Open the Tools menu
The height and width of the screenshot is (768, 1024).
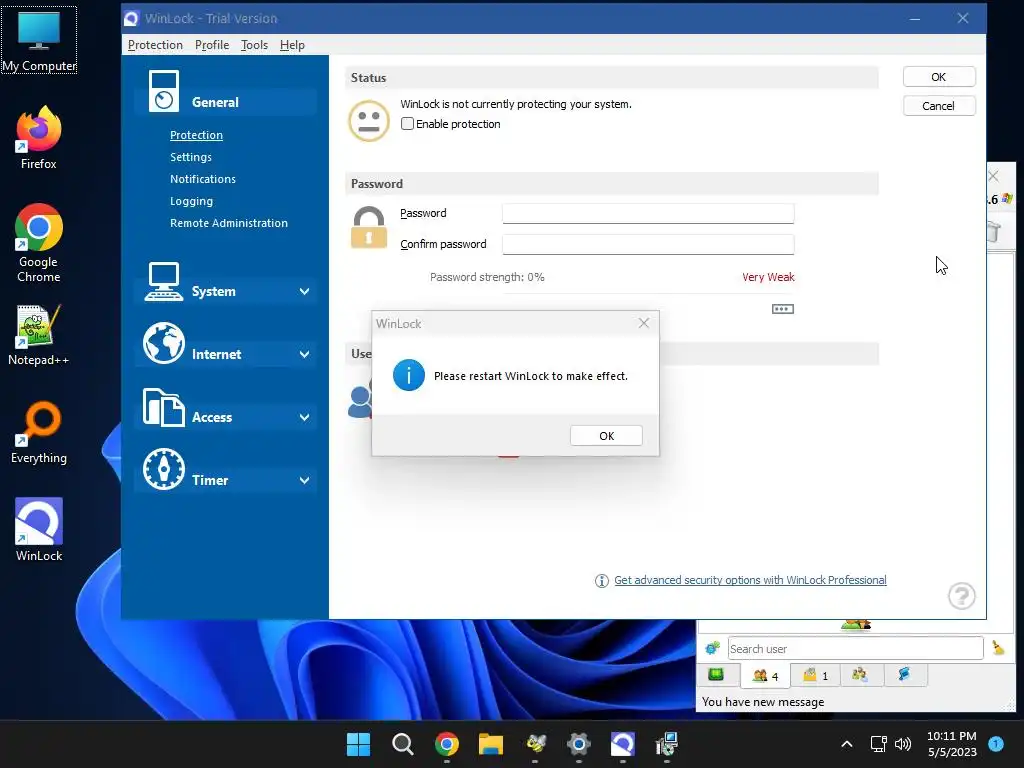(x=254, y=44)
